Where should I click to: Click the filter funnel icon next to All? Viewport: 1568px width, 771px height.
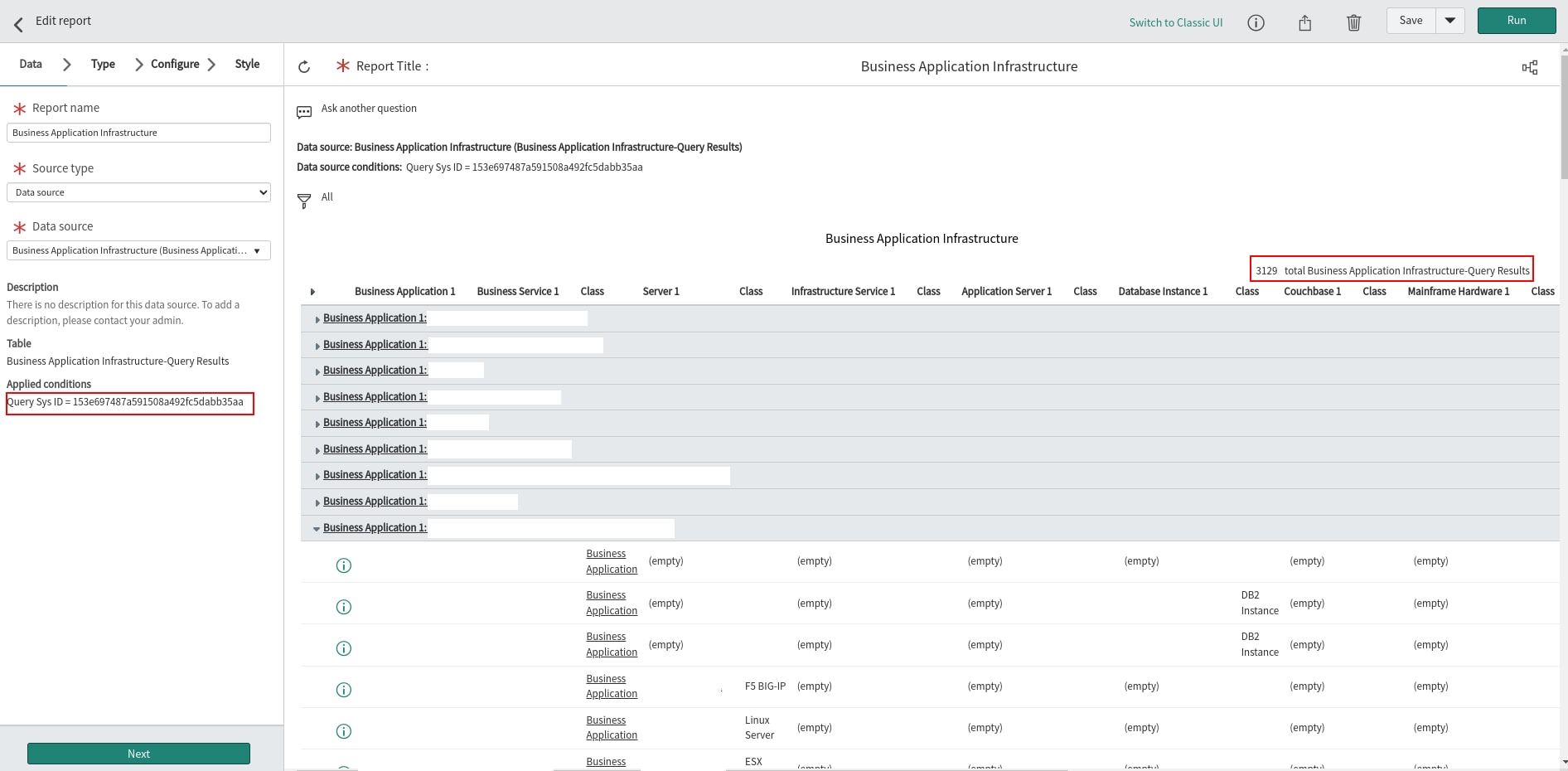tap(304, 200)
